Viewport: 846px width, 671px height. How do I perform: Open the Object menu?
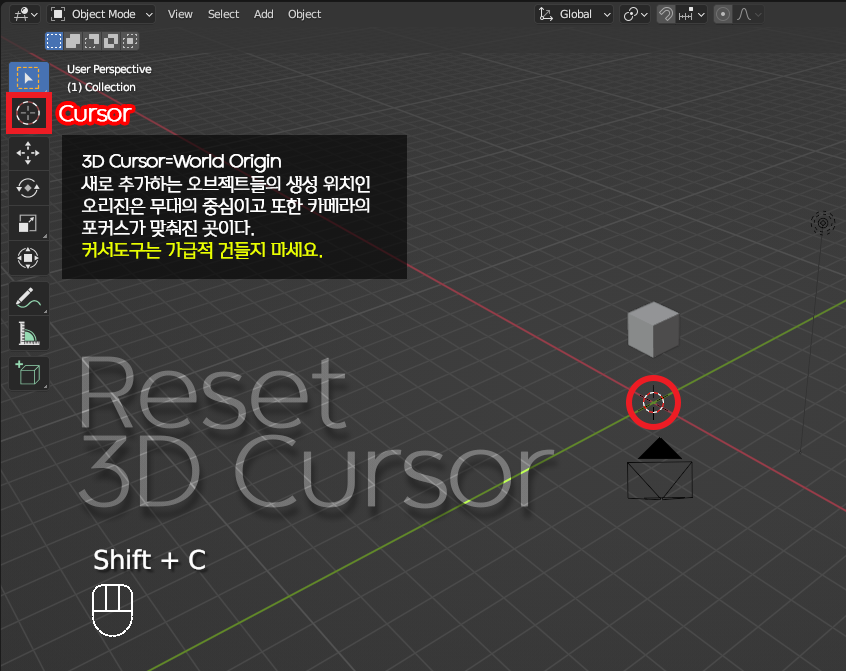[304, 15]
